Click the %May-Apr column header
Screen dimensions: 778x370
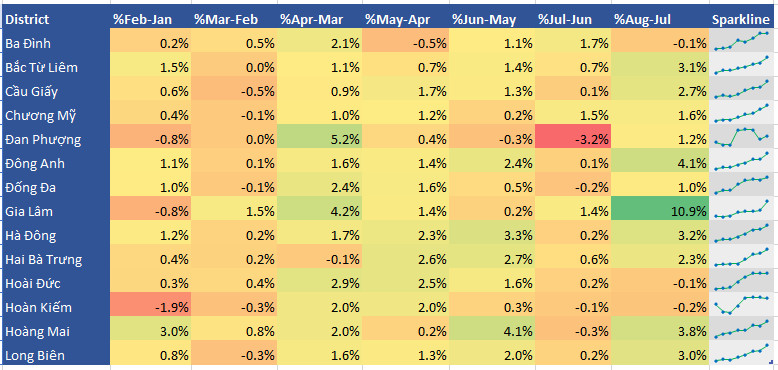405,19
